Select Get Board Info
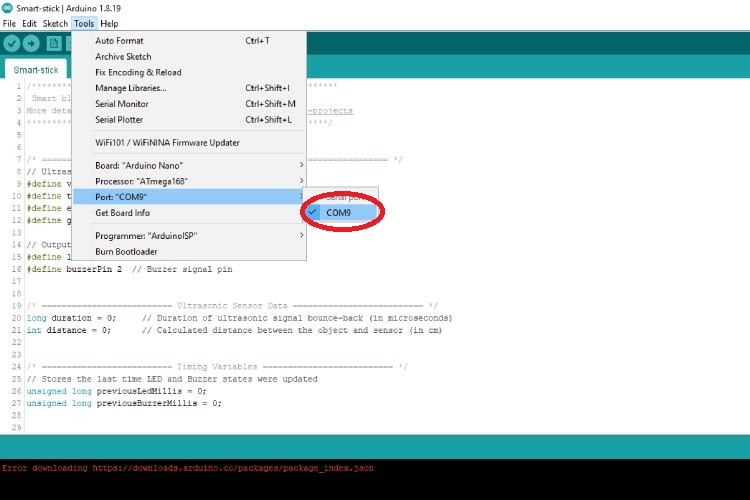The width and height of the screenshot is (750, 500). (189, 213)
